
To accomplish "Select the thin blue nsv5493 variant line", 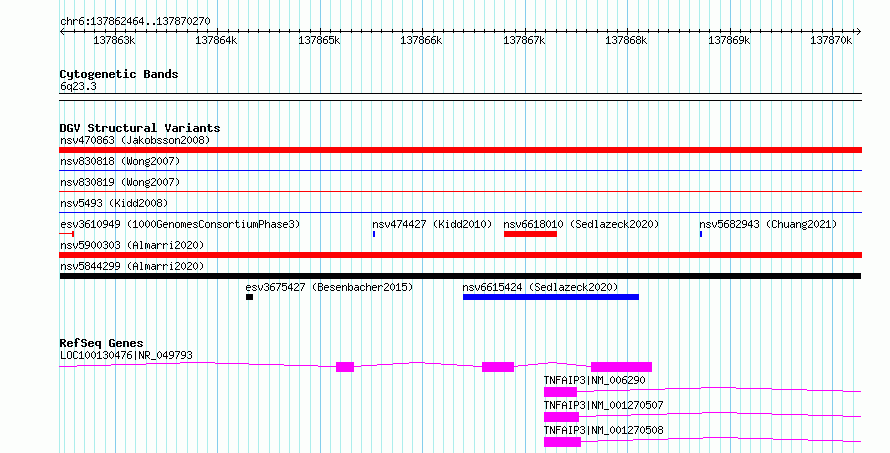I will [460, 213].
